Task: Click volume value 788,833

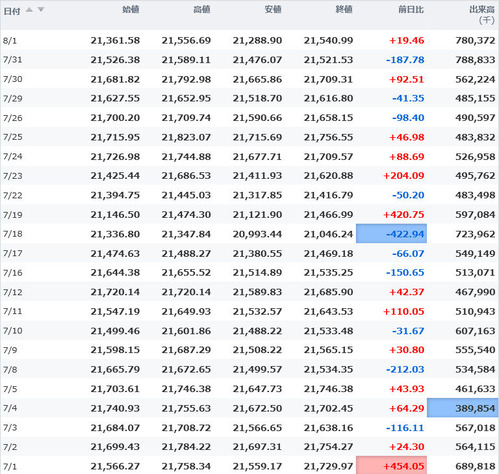Action: (x=475, y=60)
